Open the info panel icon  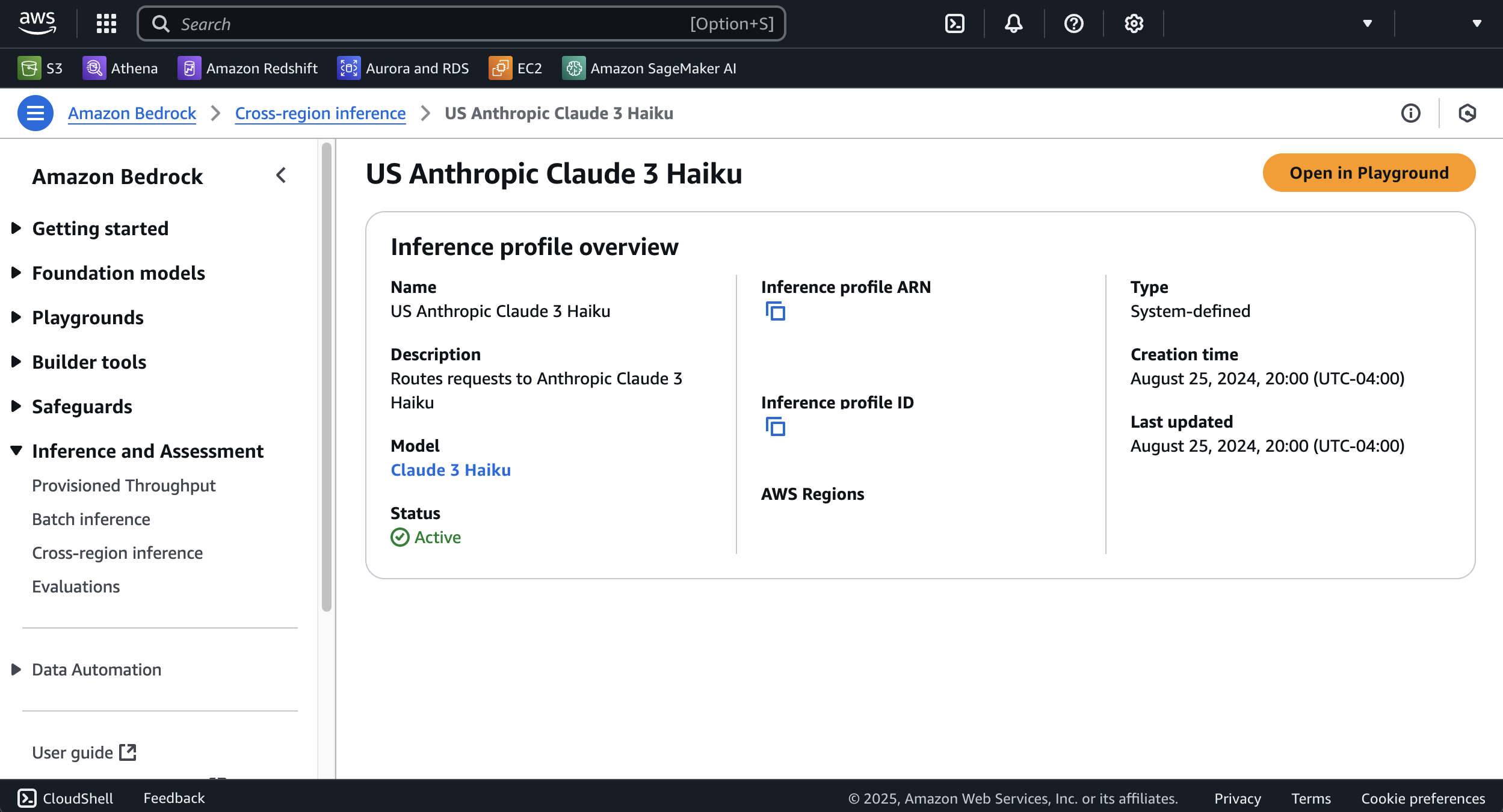pos(1411,113)
